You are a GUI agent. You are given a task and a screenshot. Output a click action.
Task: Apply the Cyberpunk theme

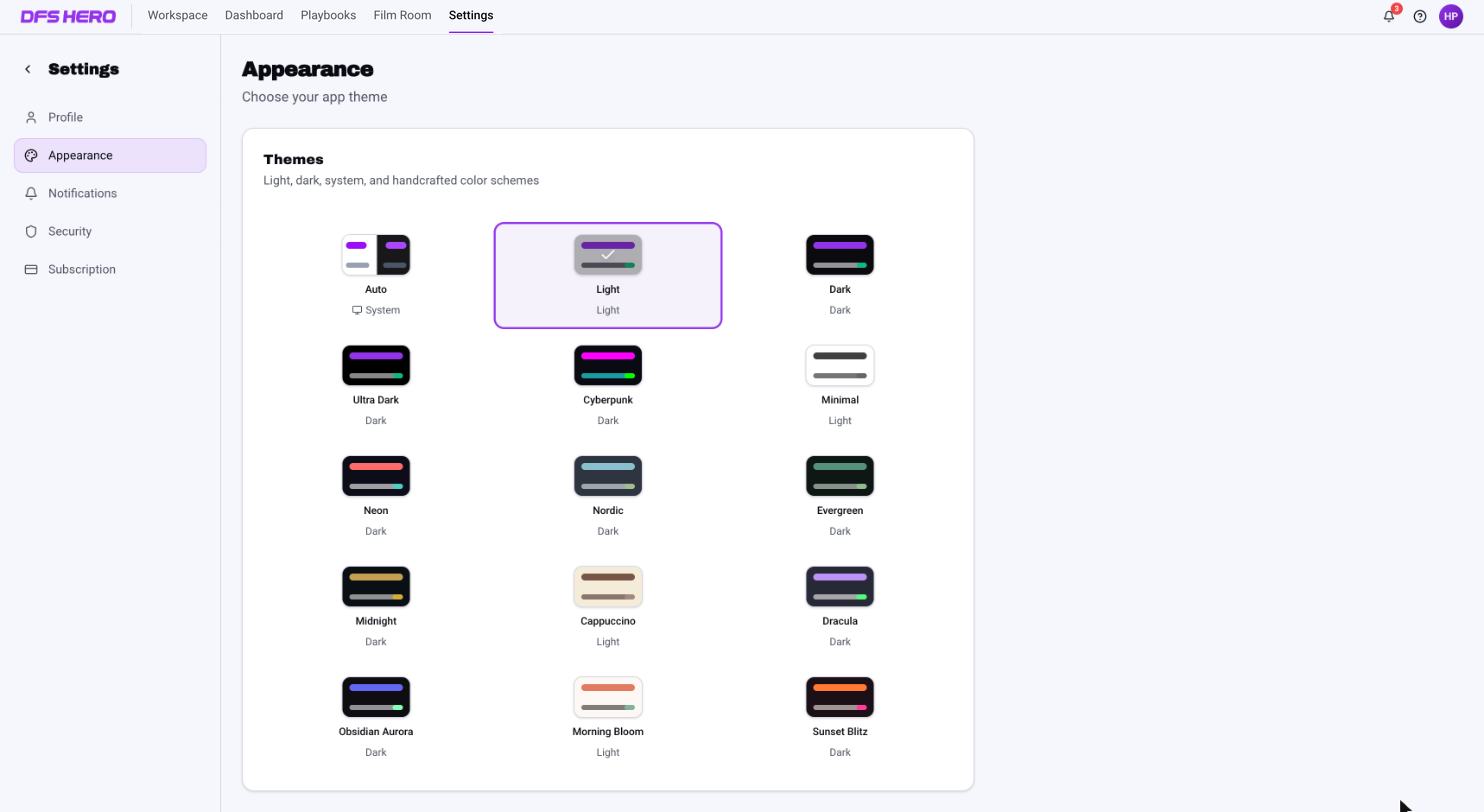click(608, 386)
